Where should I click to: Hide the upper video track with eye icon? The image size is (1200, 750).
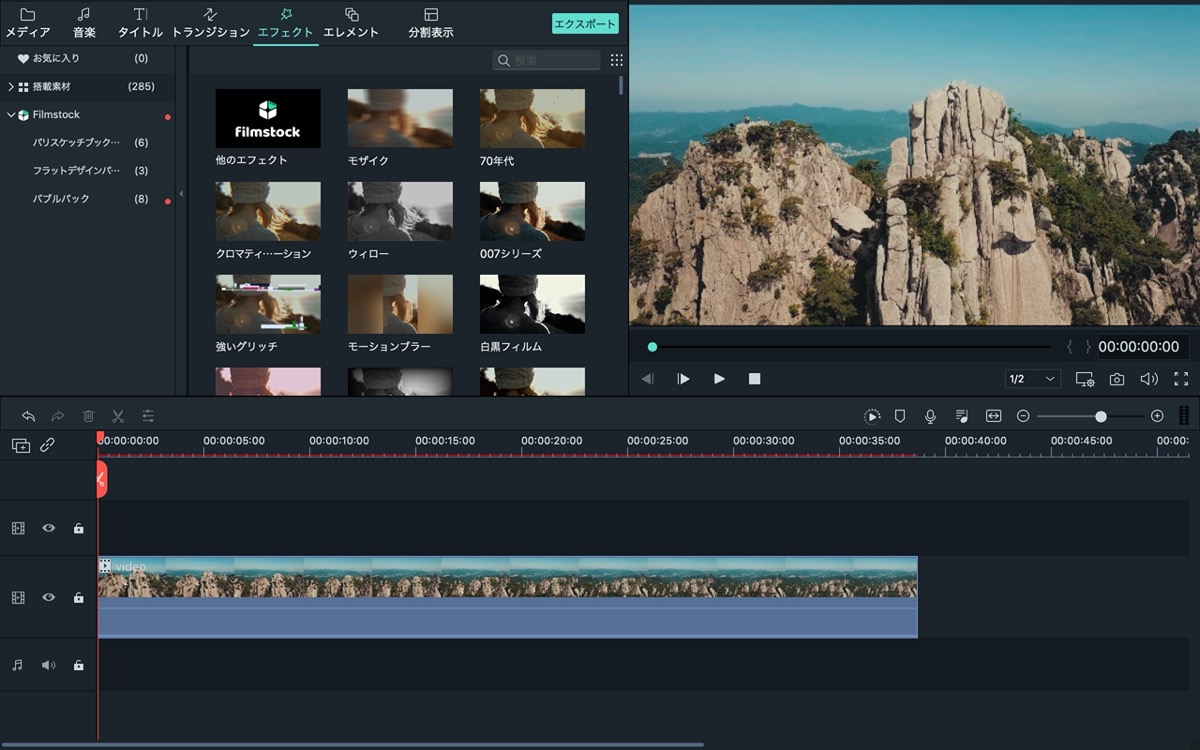(x=48, y=528)
